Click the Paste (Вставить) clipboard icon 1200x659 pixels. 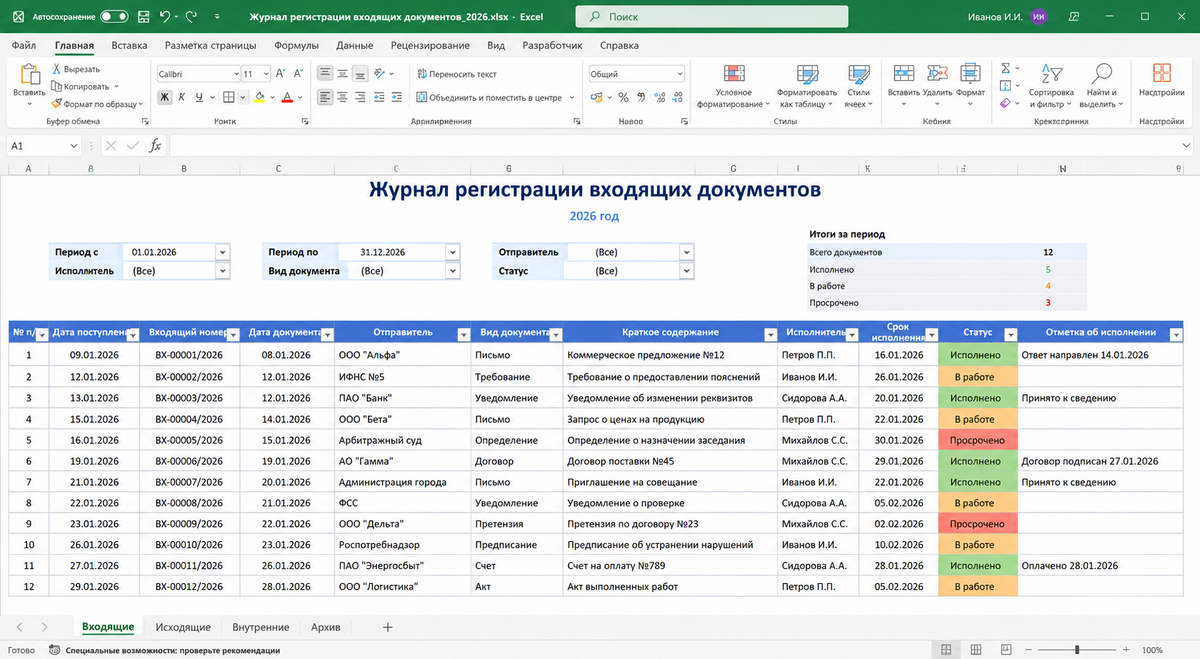(29, 73)
